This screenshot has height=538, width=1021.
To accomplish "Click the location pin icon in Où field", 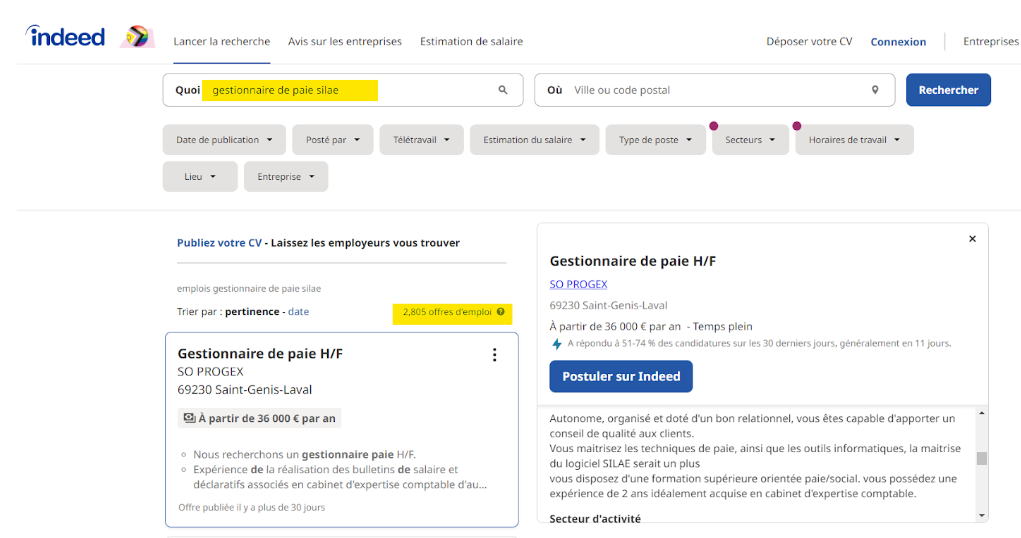I will 875,90.
